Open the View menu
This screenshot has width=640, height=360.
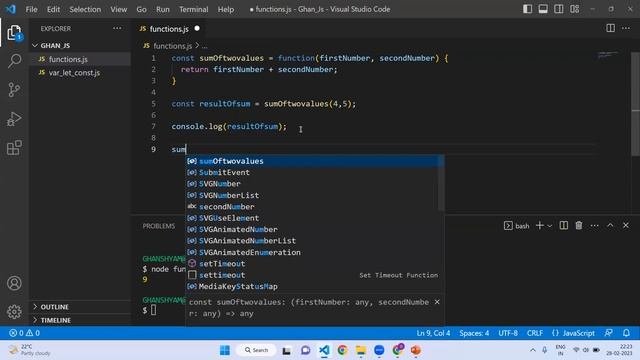pos(118,9)
